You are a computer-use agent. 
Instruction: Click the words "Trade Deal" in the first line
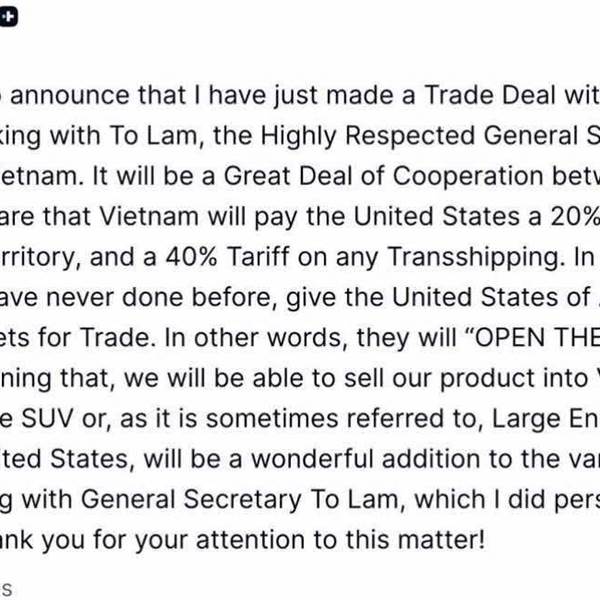(490, 95)
